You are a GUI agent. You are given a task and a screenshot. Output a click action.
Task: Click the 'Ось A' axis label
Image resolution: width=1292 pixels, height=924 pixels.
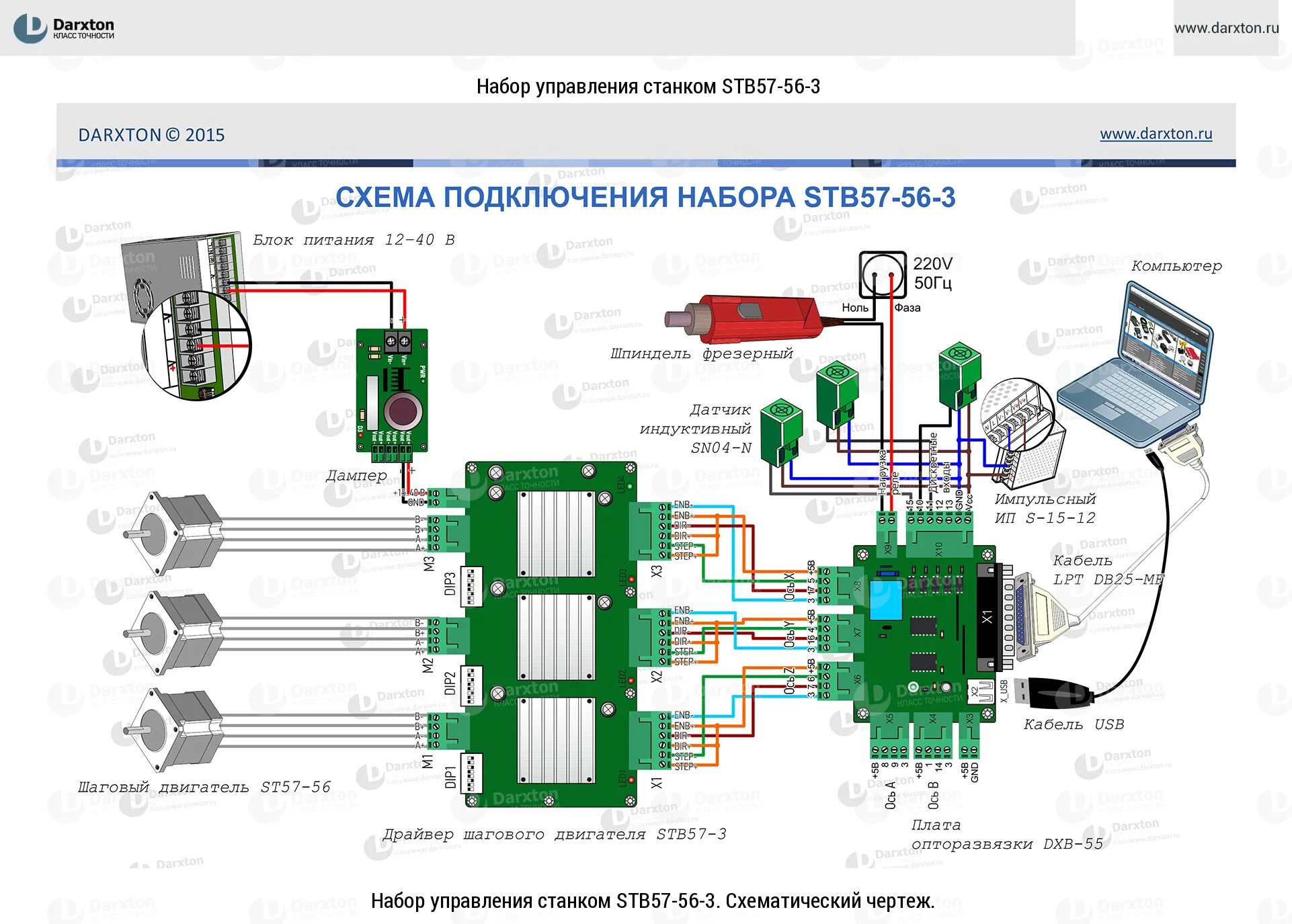[890, 794]
